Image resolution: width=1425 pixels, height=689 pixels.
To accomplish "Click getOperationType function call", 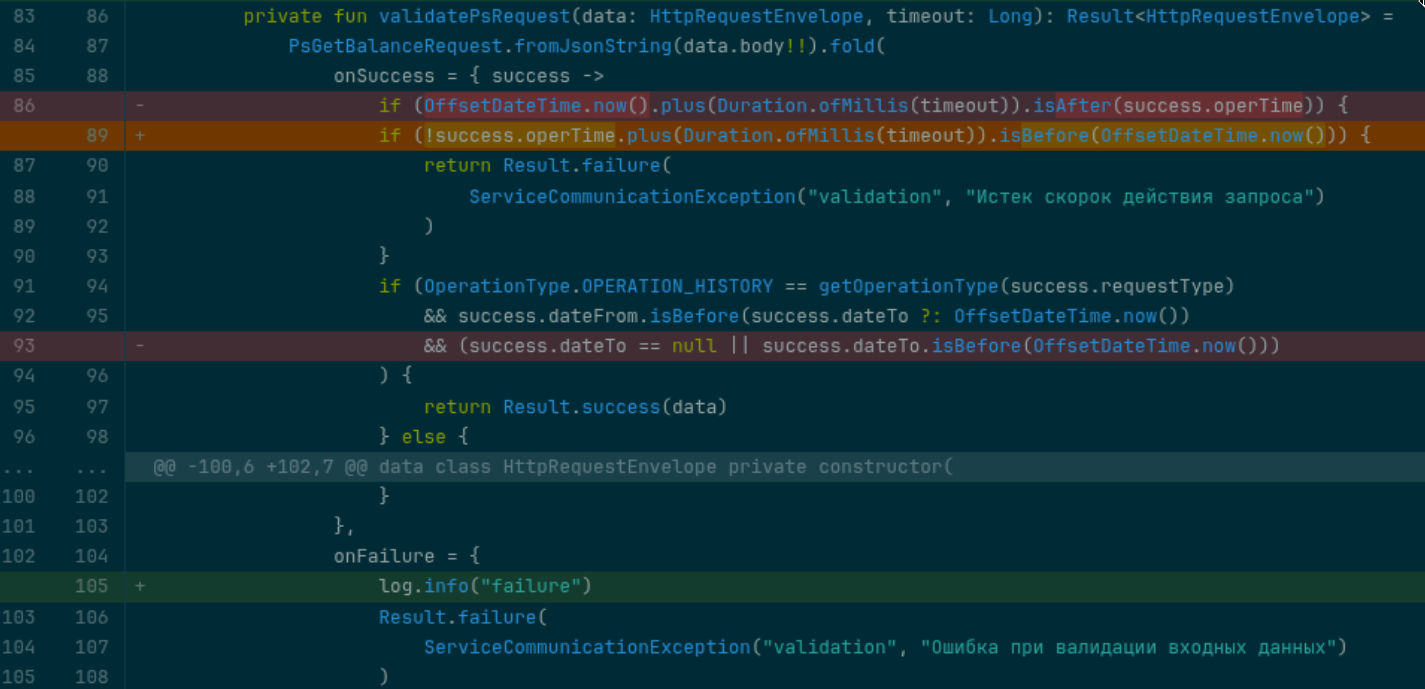I will pyautogui.click(x=908, y=286).
